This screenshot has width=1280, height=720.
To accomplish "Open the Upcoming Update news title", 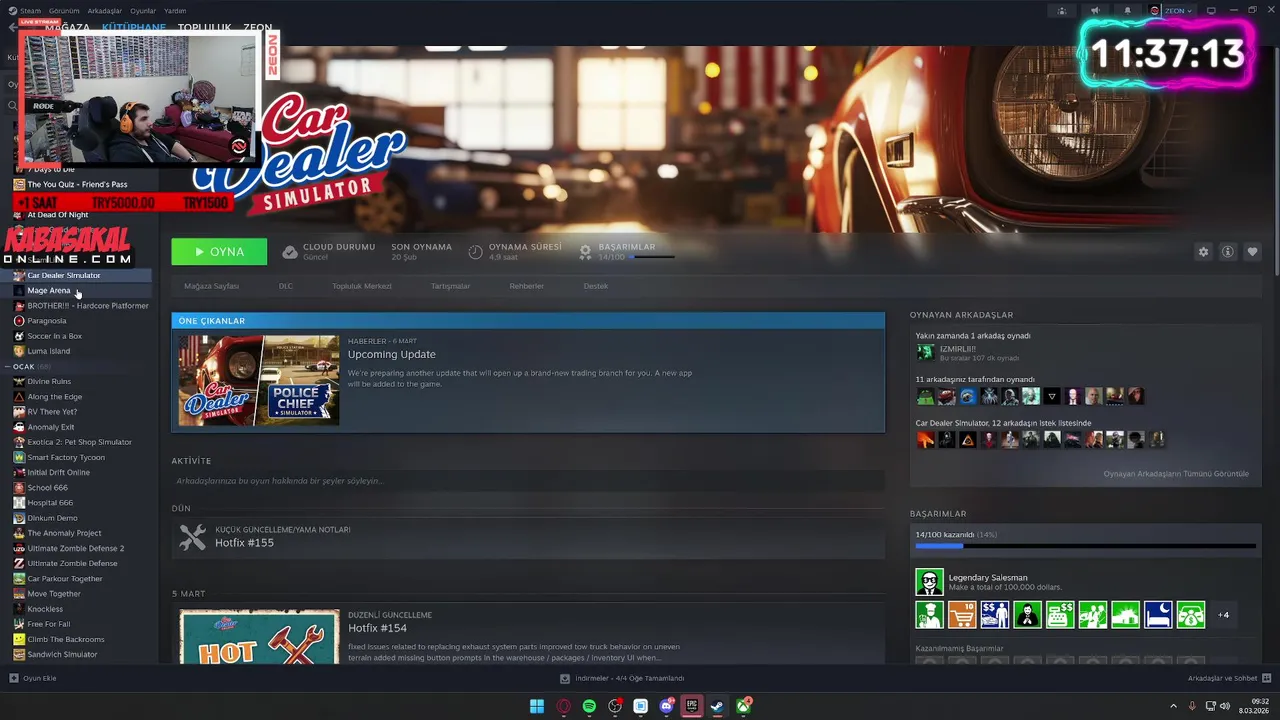I will [x=392, y=354].
